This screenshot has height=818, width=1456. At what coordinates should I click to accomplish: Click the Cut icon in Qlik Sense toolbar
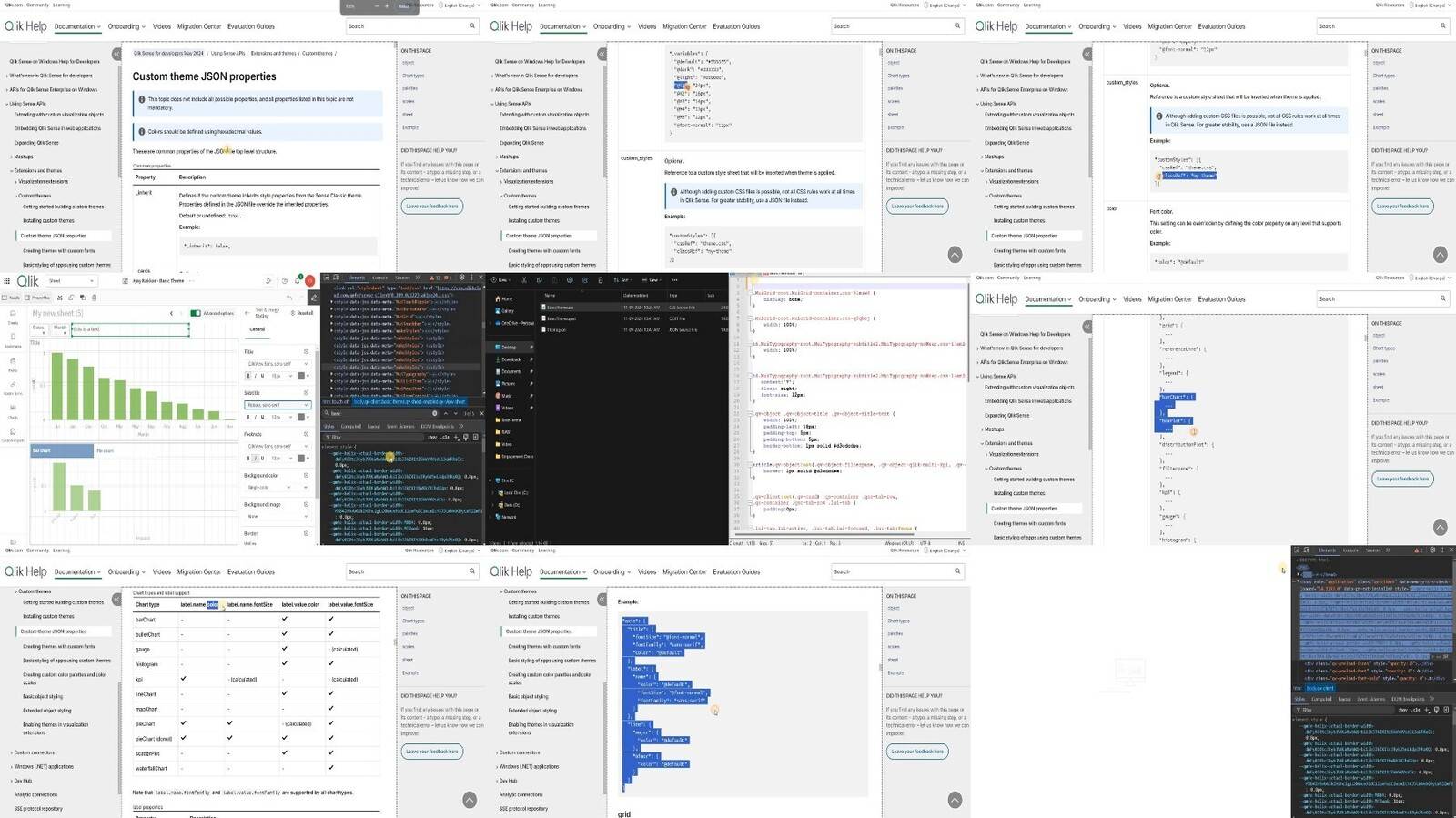click(x=60, y=298)
